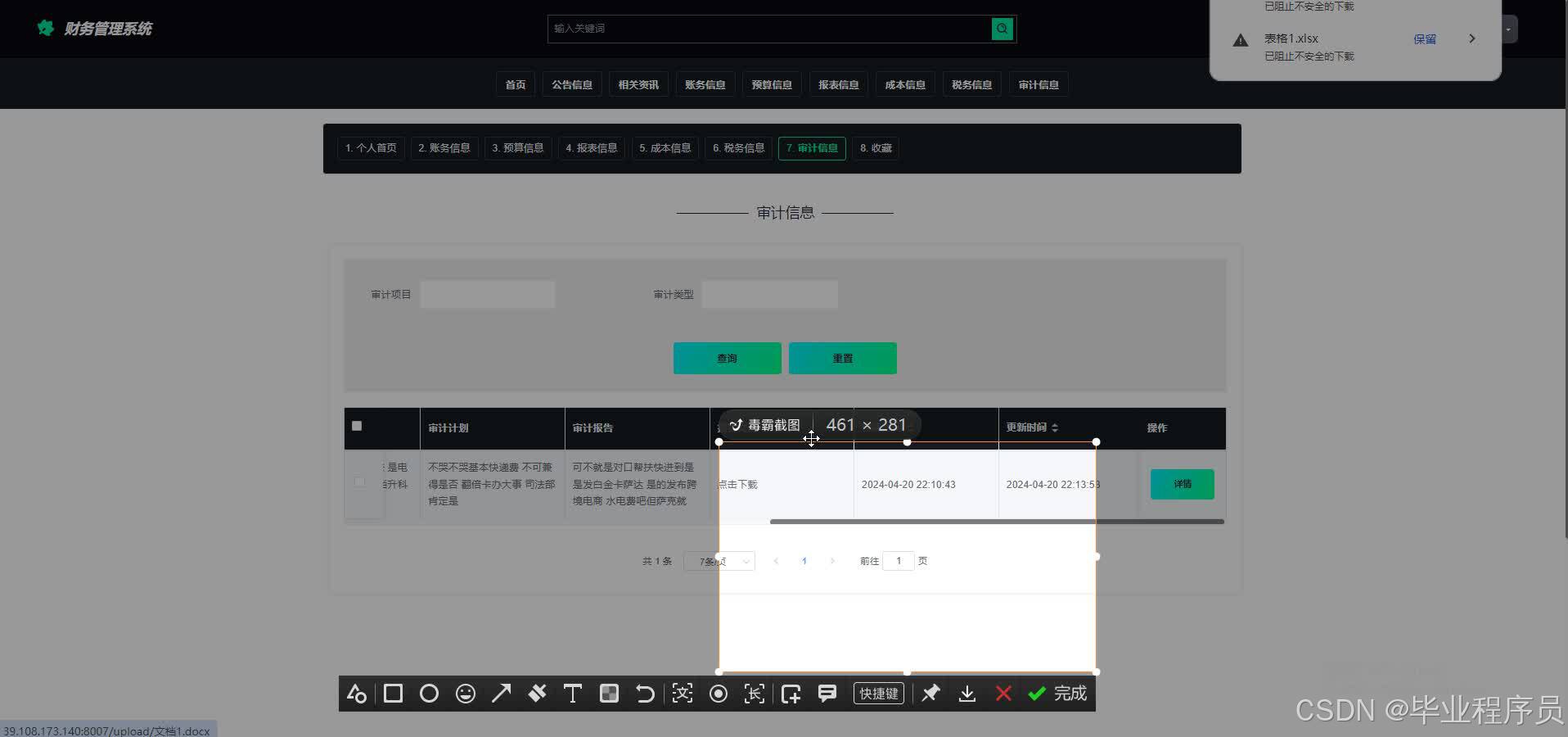Go to previous page arrow in pagination
The height and width of the screenshot is (737, 1568).
(776, 561)
